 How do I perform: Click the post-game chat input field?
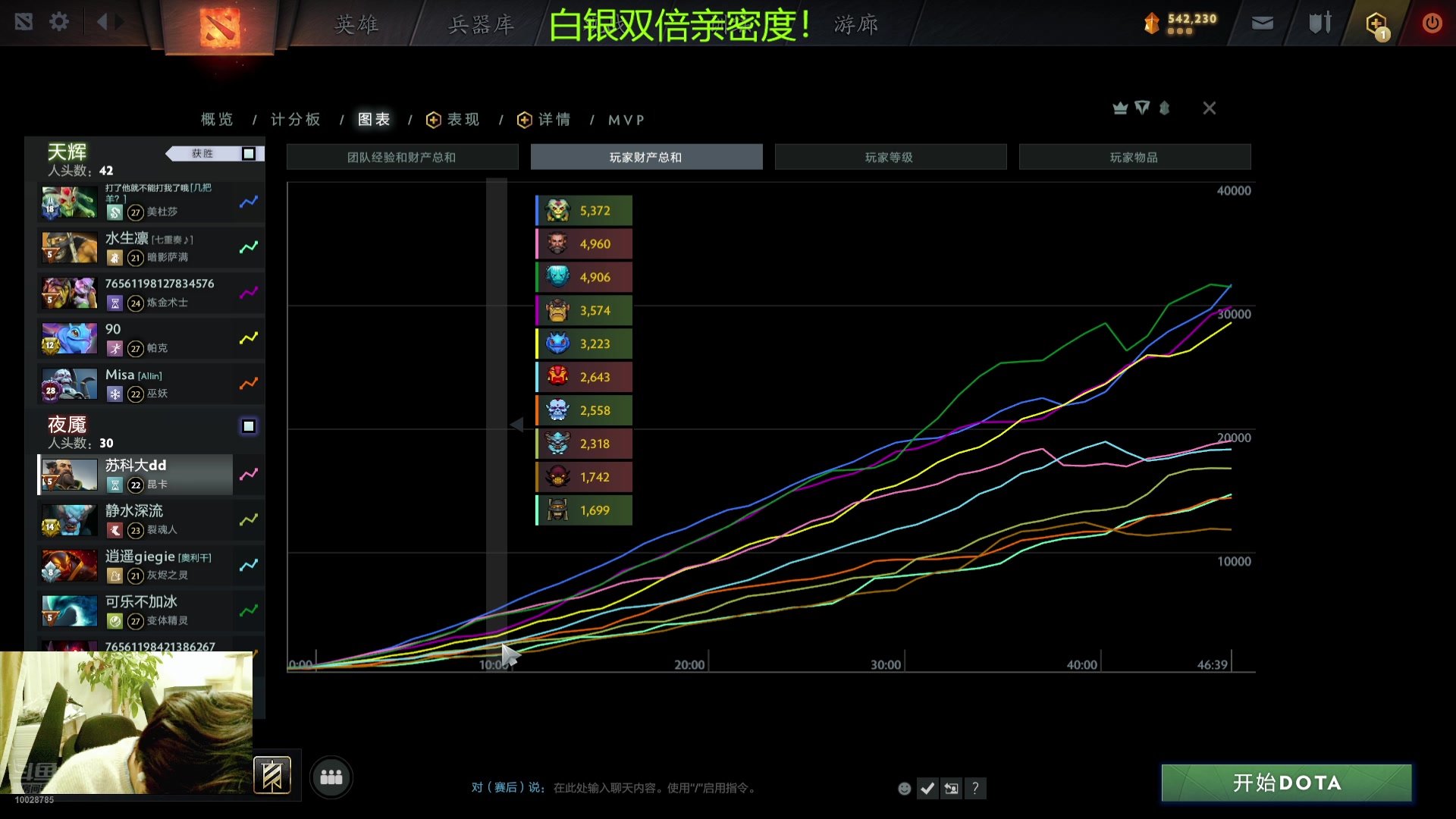655,788
